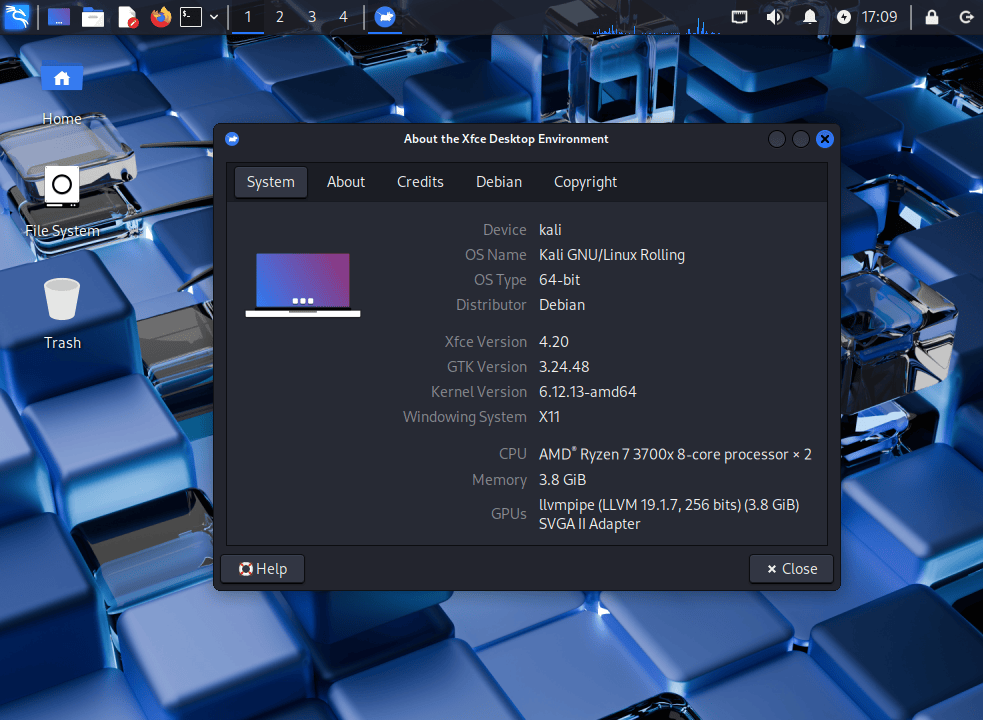Screen dimensions: 983x720
Task: Open the Kali applications menu
Action: click(x=17, y=16)
